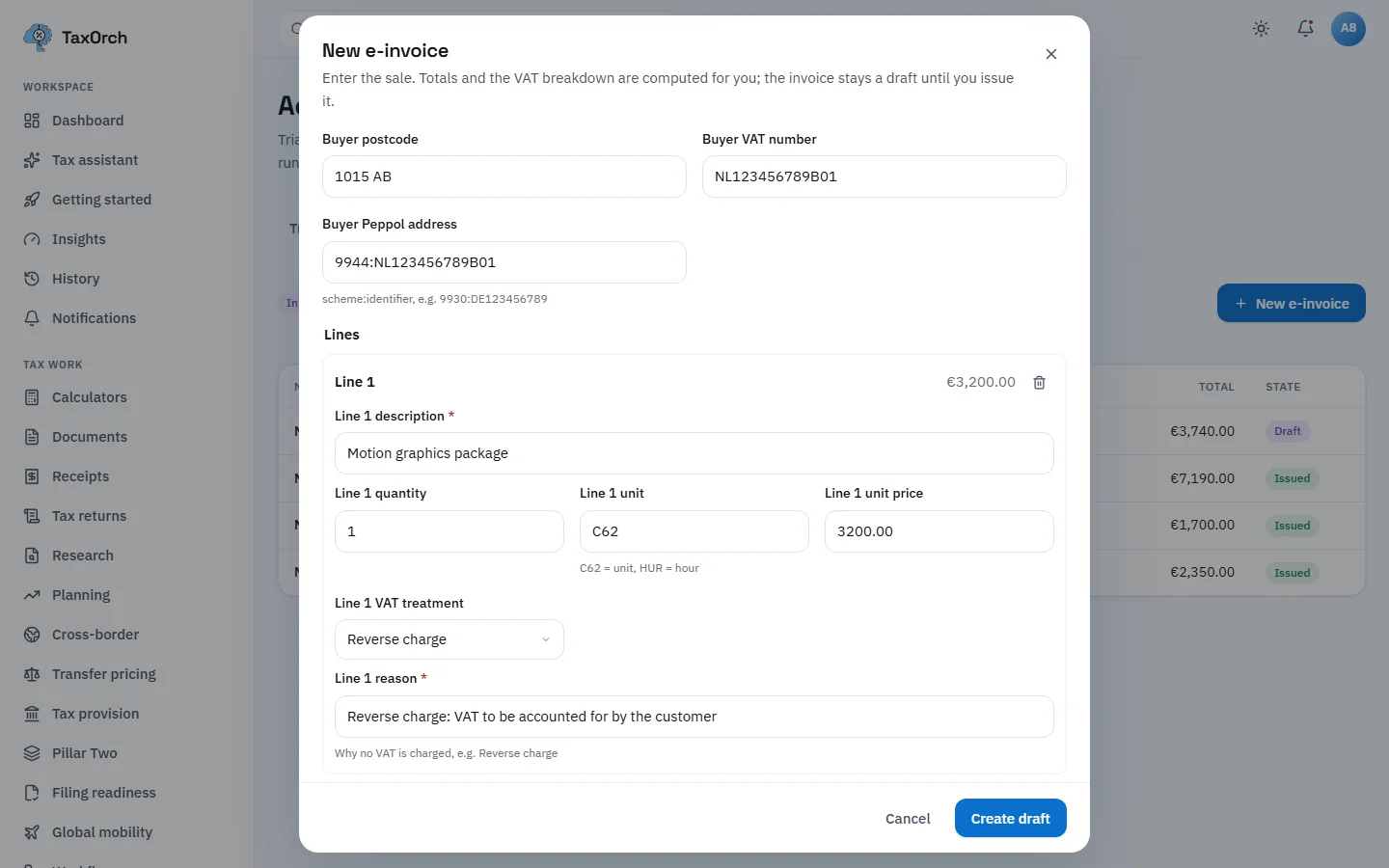
Task: Click the Filing readiness icon
Action: pos(32,793)
